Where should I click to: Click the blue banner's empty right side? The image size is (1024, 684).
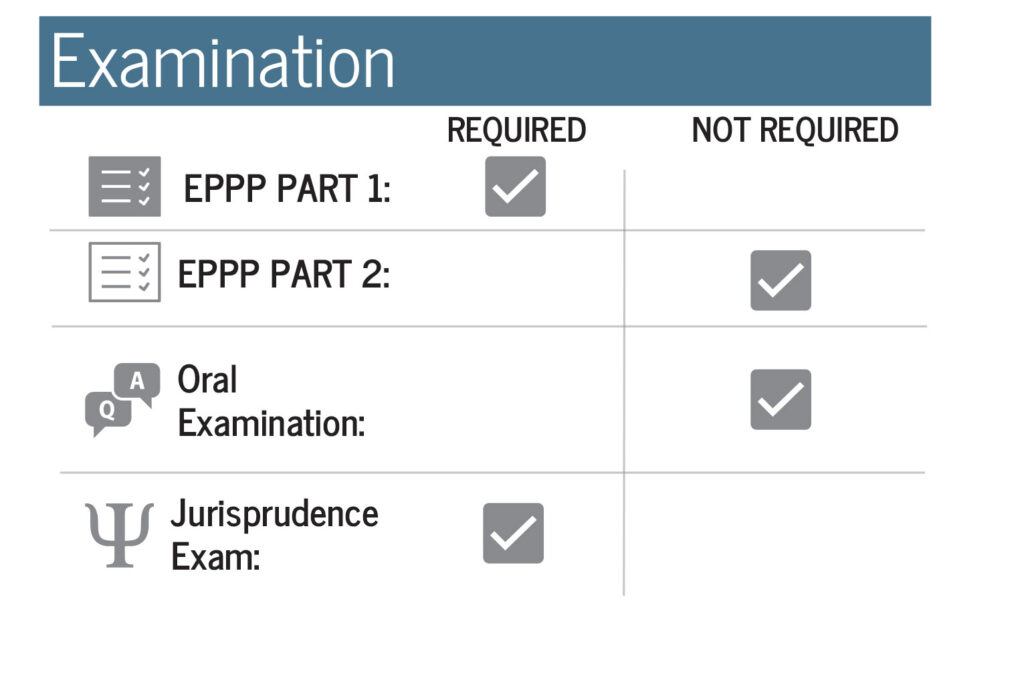(x=700, y=62)
